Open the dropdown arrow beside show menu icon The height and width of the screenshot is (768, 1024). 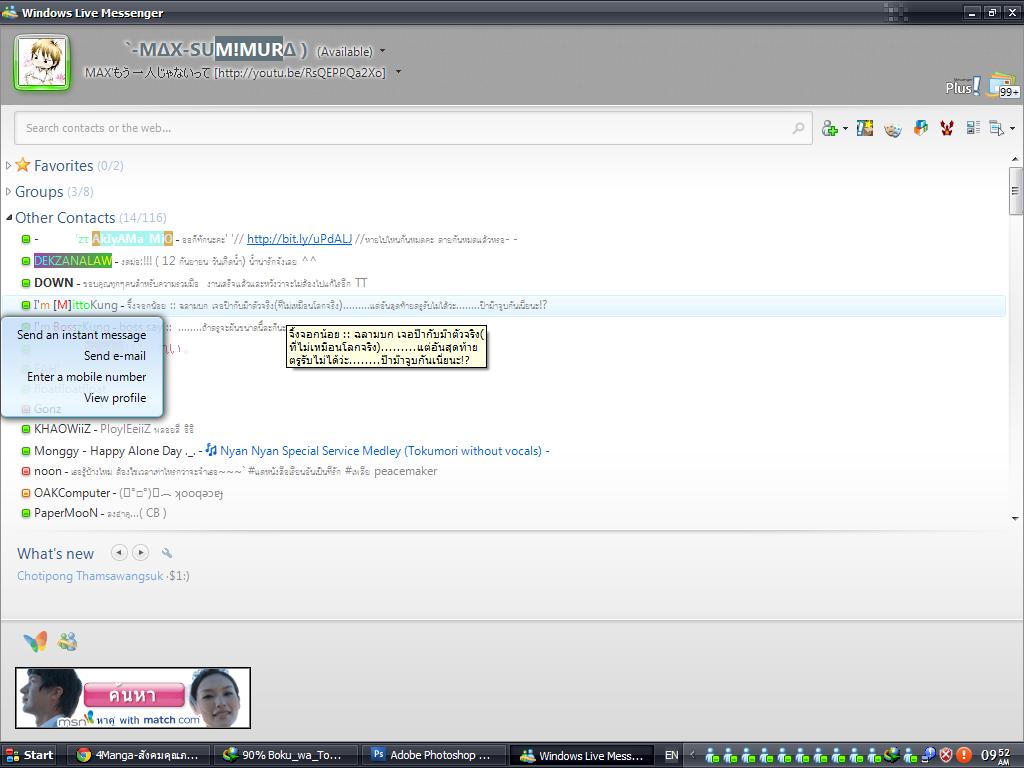pos(1012,129)
